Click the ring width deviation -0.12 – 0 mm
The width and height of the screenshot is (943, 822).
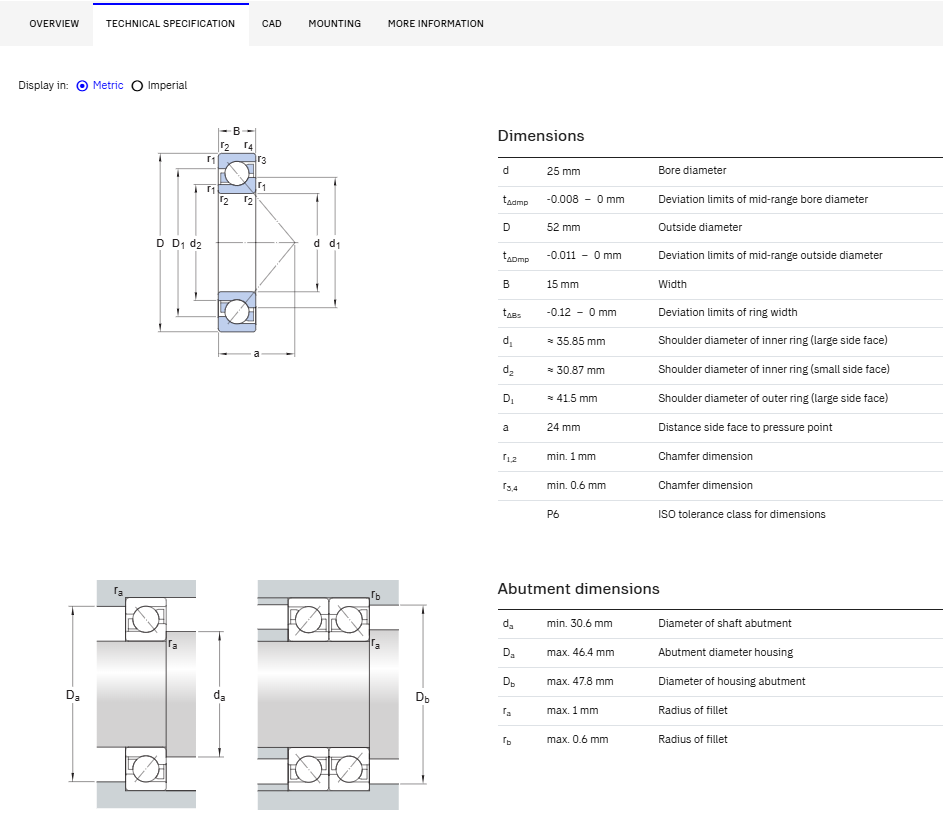click(x=581, y=312)
